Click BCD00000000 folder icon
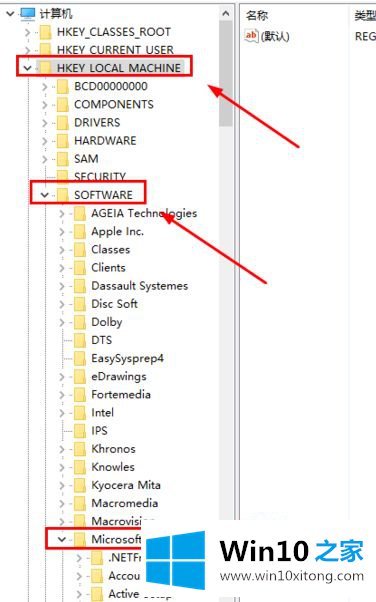 (63, 86)
